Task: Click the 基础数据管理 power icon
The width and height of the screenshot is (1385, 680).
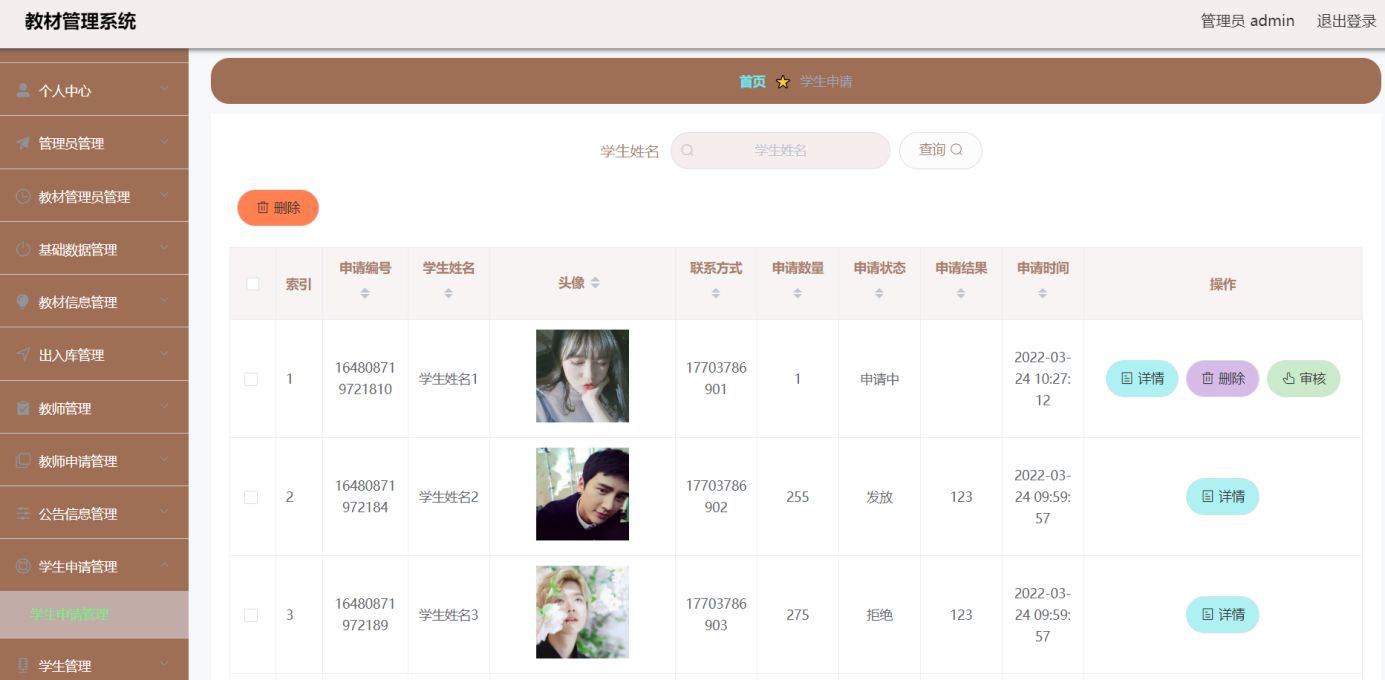Action: [23, 249]
